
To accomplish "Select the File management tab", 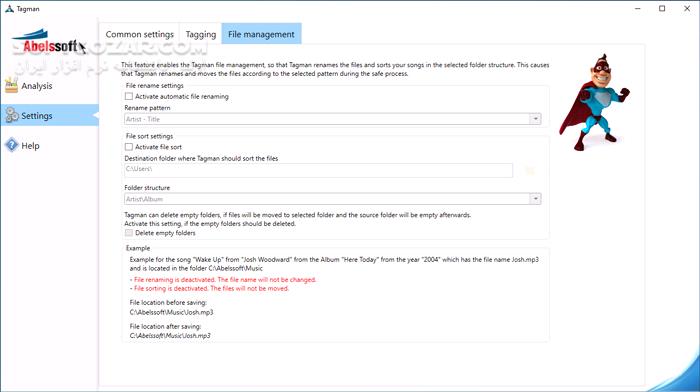I will 261,34.
